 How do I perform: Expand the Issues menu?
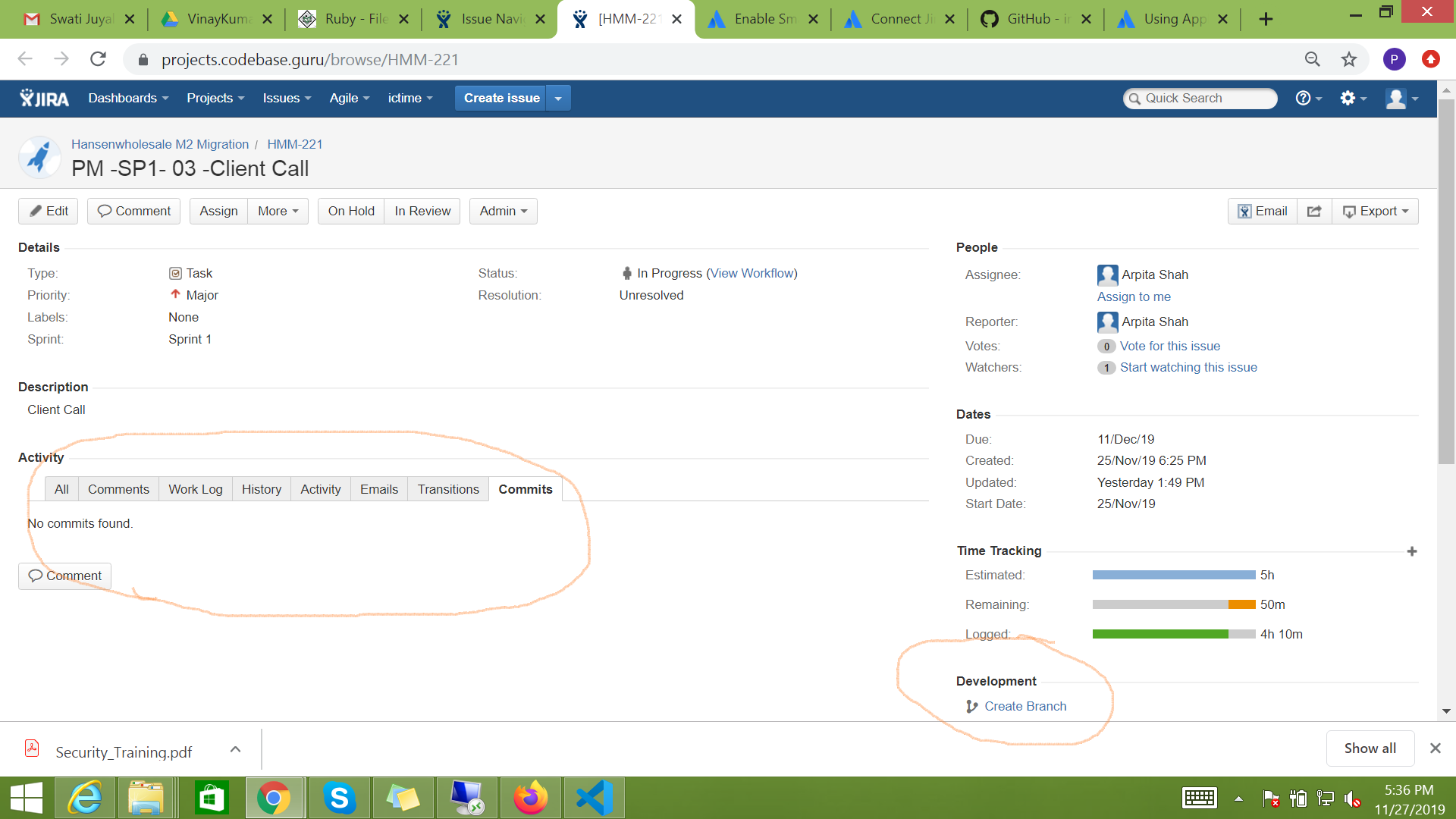point(287,99)
